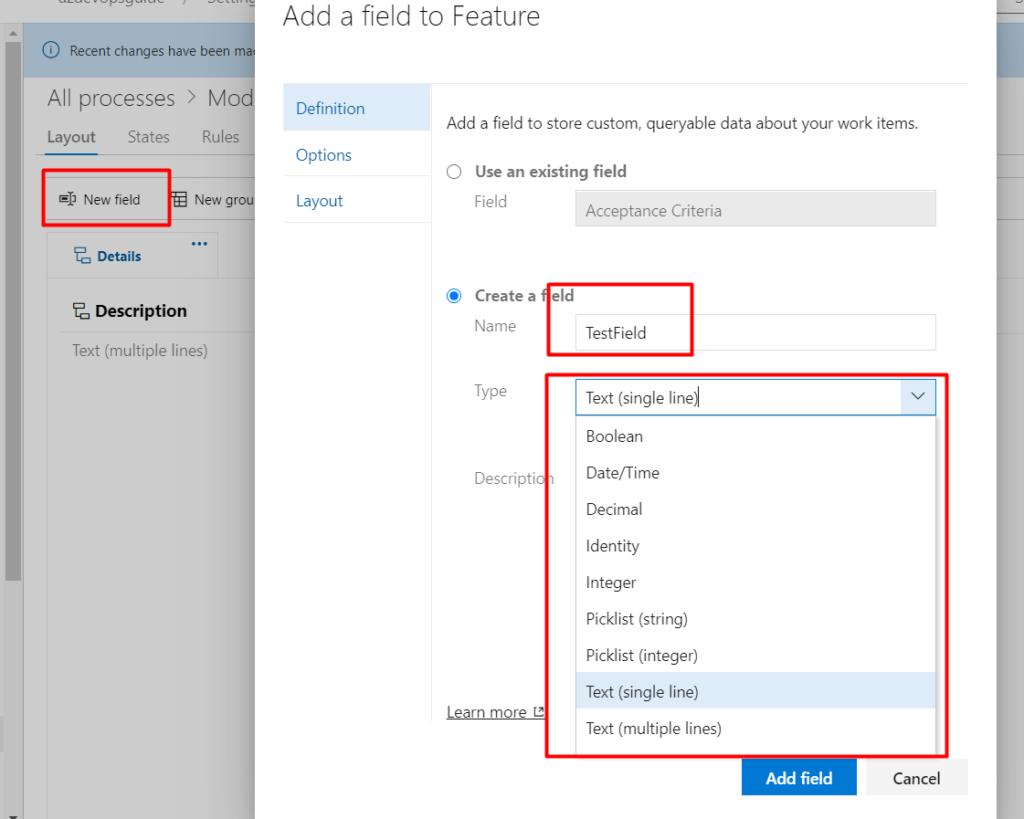Open the Learn more link
This screenshot has width=1024, height=819.
[486, 712]
